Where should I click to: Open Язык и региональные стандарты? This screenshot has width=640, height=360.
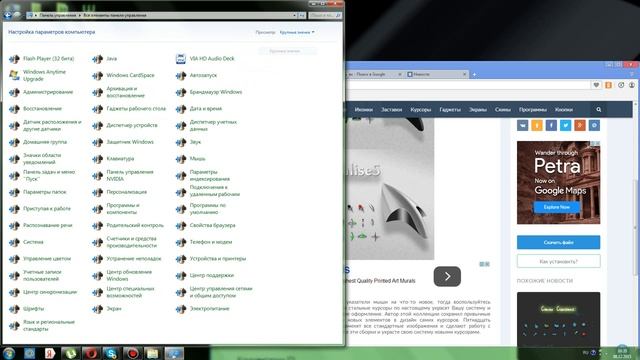tap(42, 326)
